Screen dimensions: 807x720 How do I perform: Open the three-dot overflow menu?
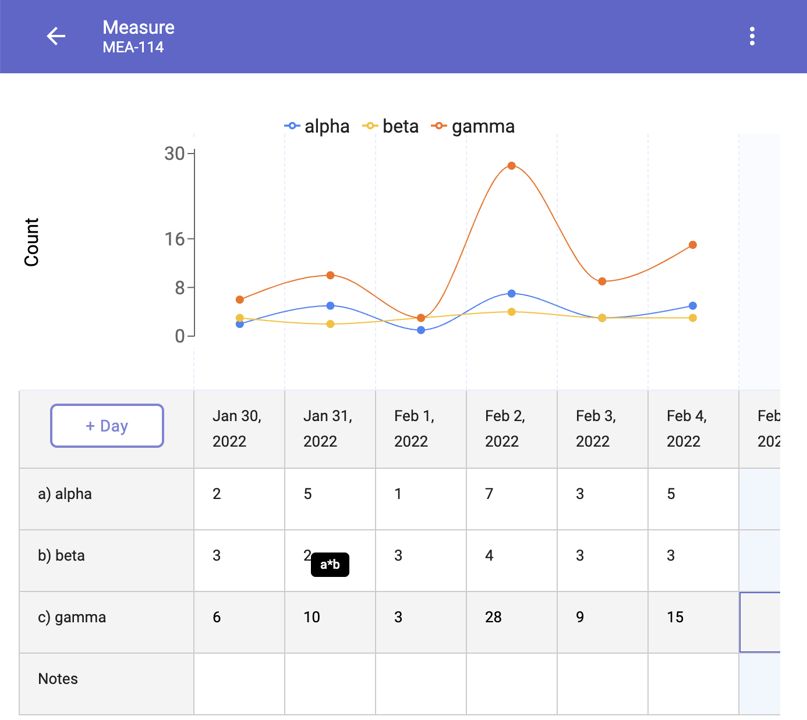[752, 36]
